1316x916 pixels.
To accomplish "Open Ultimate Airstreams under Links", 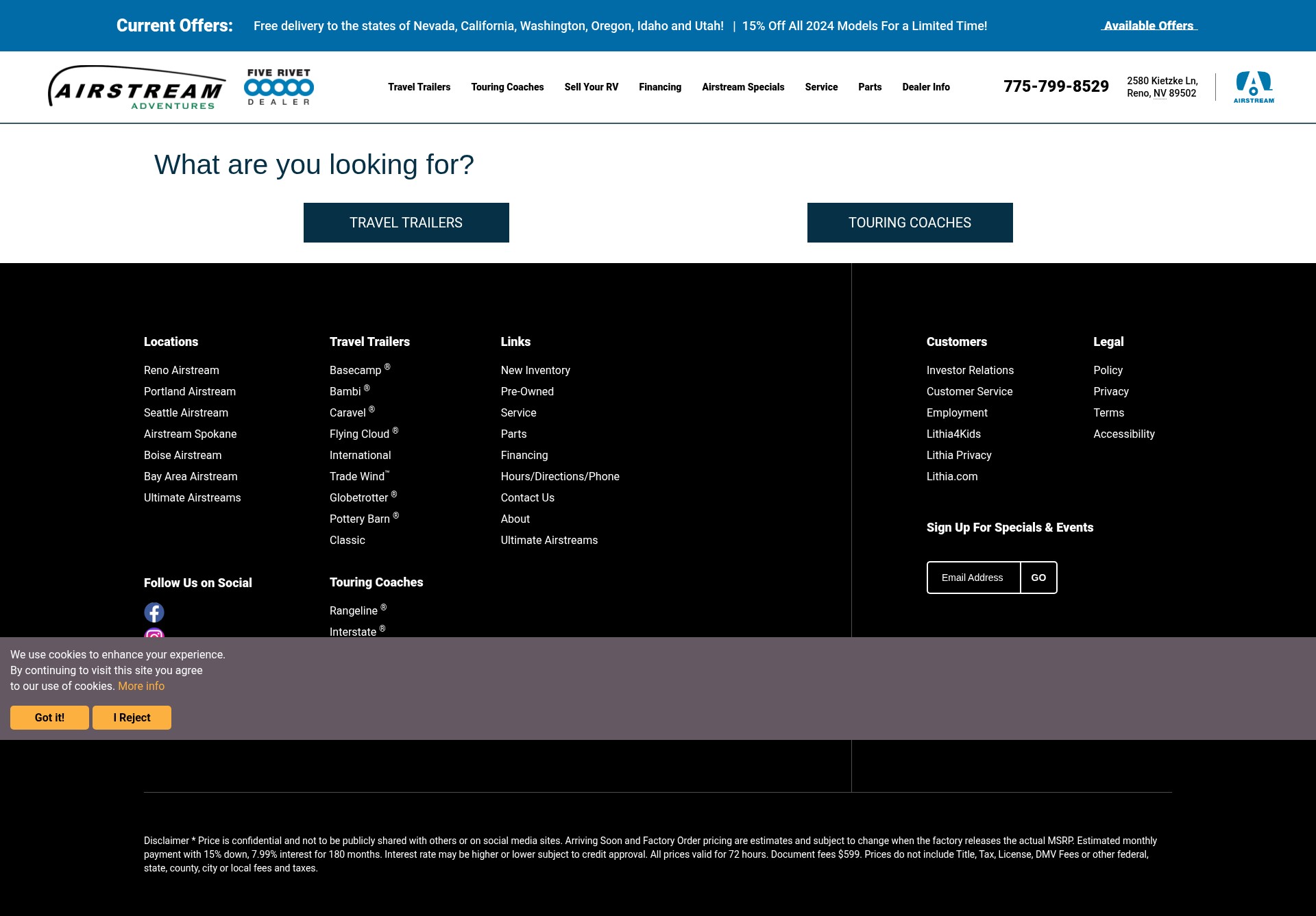I will point(550,540).
